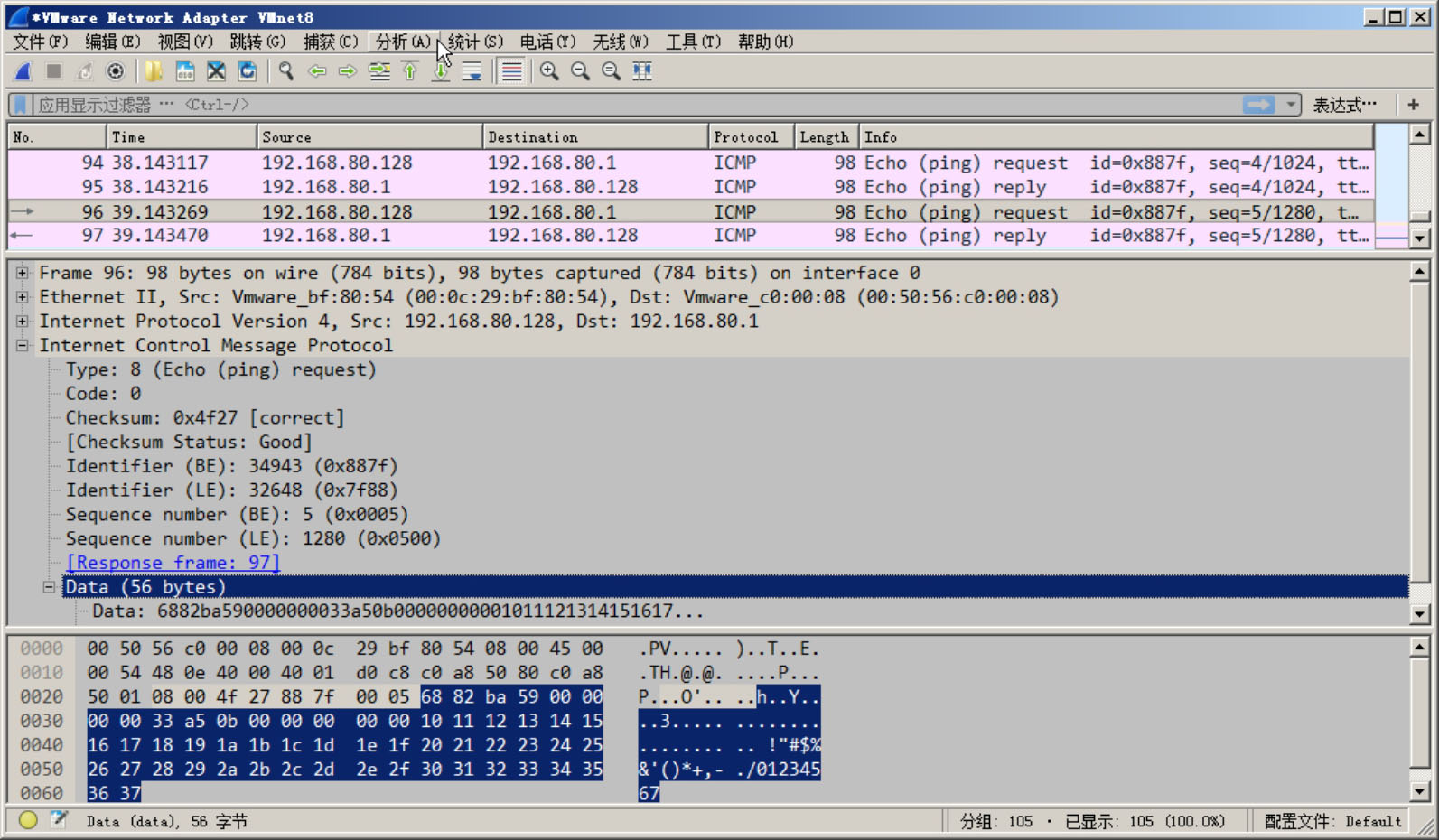Open capture file properties status icon
This screenshot has width=1439, height=840.
click(59, 820)
